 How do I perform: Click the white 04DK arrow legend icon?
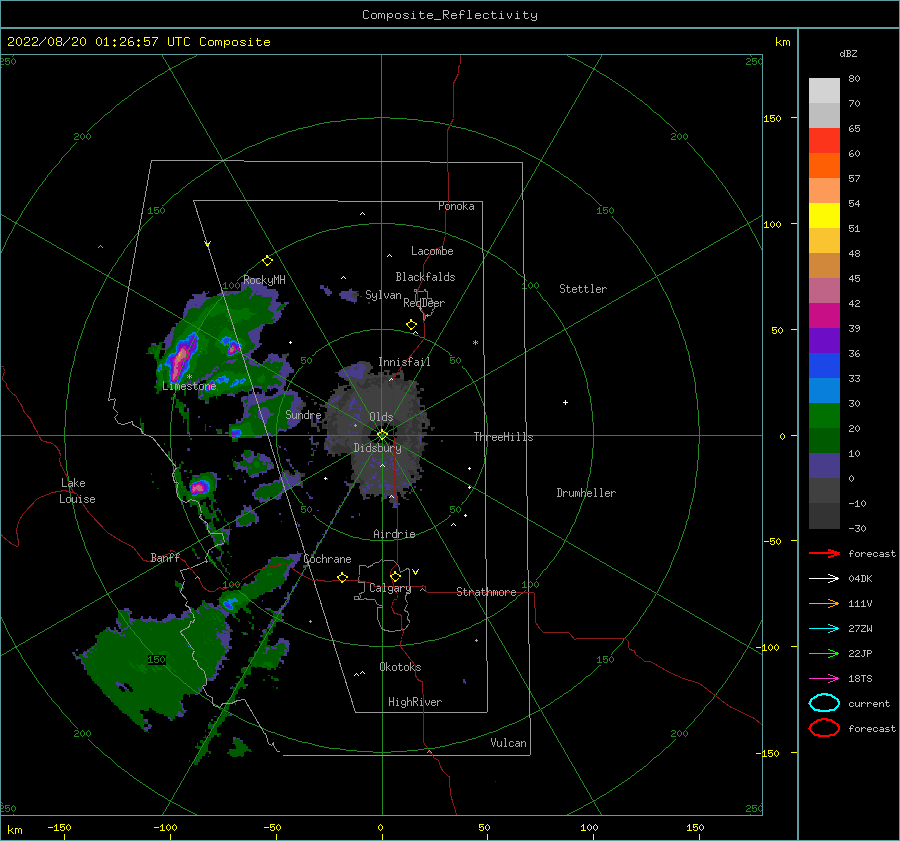(824, 578)
